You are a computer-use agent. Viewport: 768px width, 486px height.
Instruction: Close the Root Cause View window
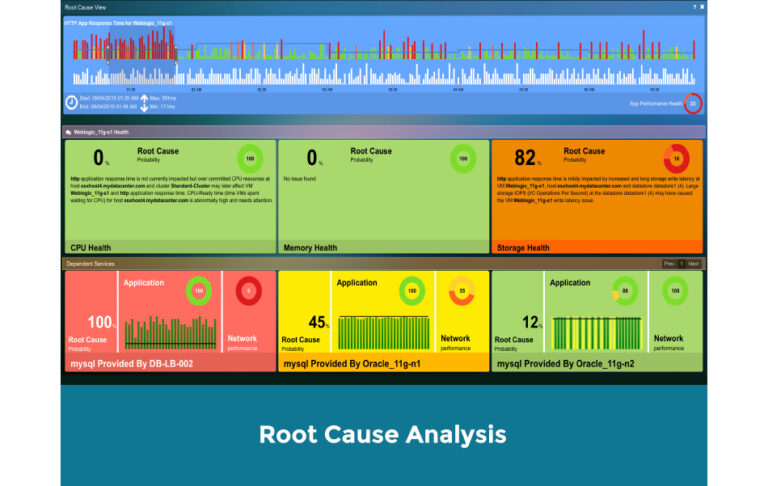(702, 6)
